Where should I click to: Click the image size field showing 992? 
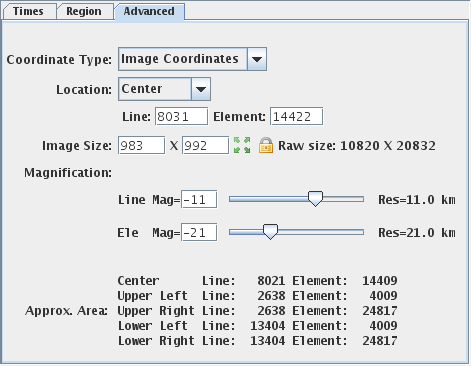pyautogui.click(x=205, y=145)
